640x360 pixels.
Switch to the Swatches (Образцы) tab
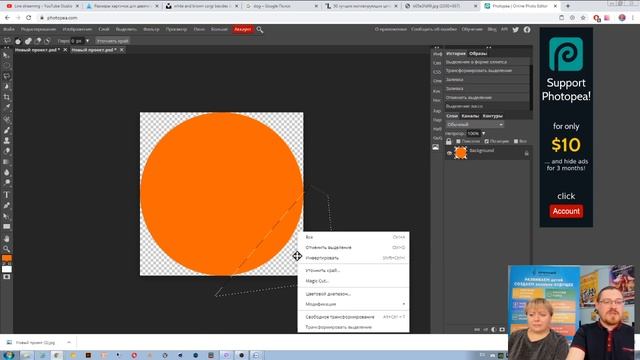[478, 53]
